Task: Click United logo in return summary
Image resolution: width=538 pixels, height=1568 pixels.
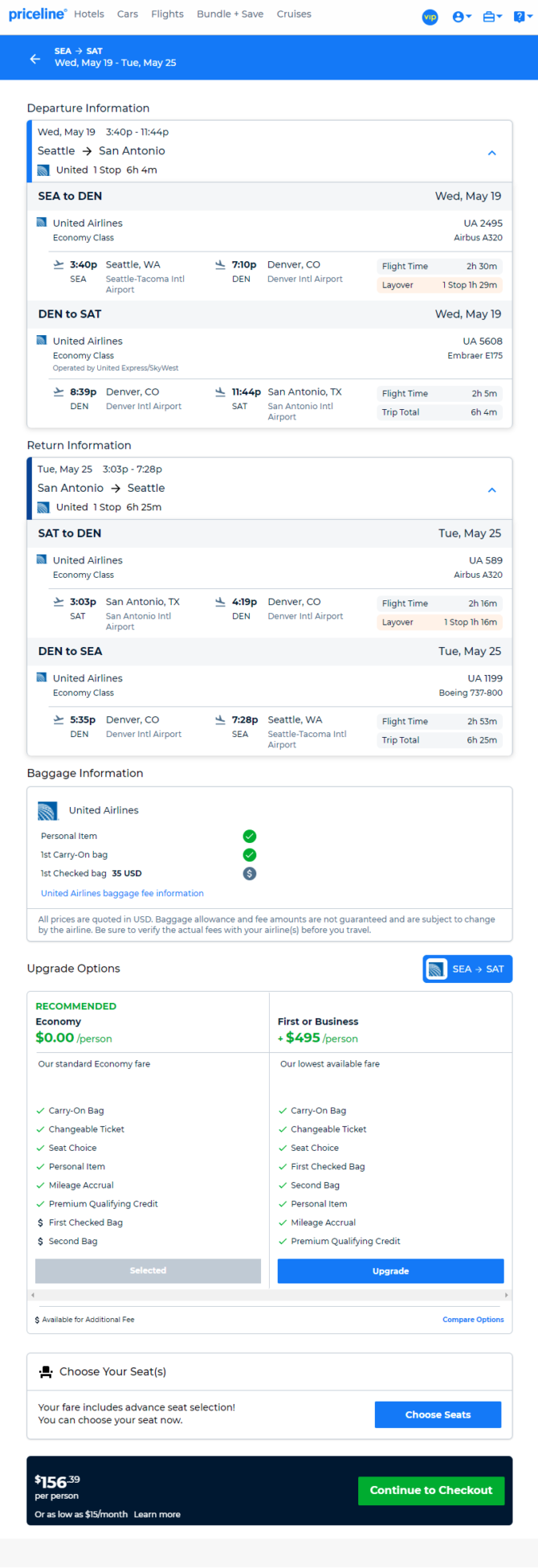Action: 43,508
